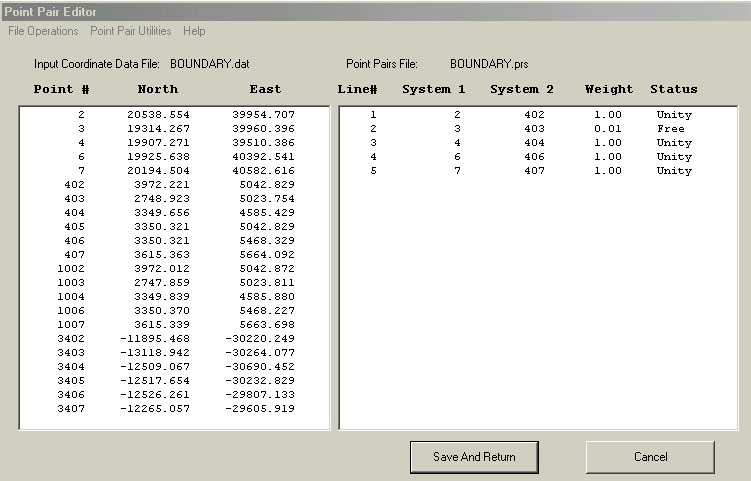Select point 1007 in the coordinate list

(175, 325)
